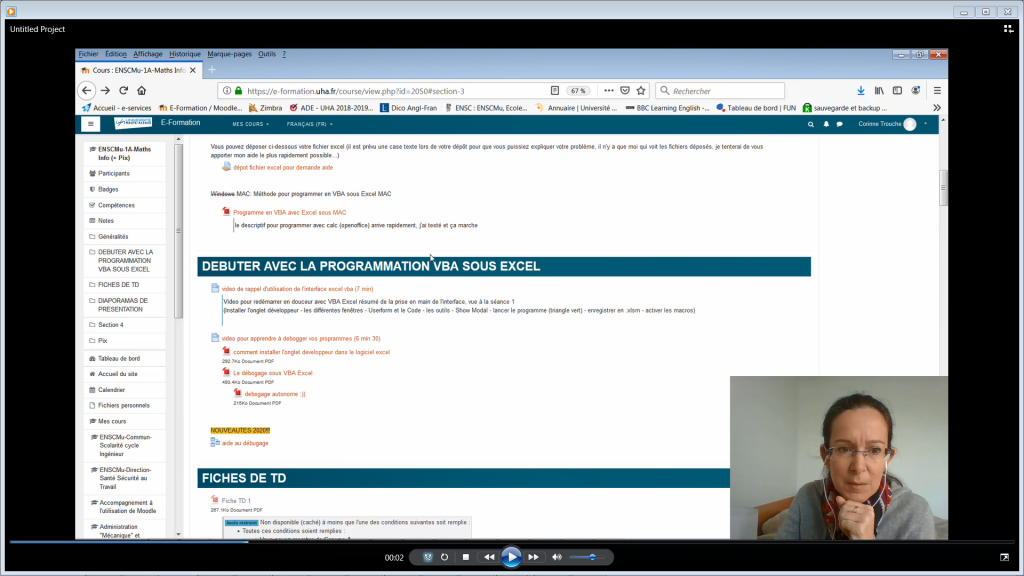The width and height of the screenshot is (1024, 576).
Task: Open Dico Angl-Fran bookmark
Action: pos(408,108)
